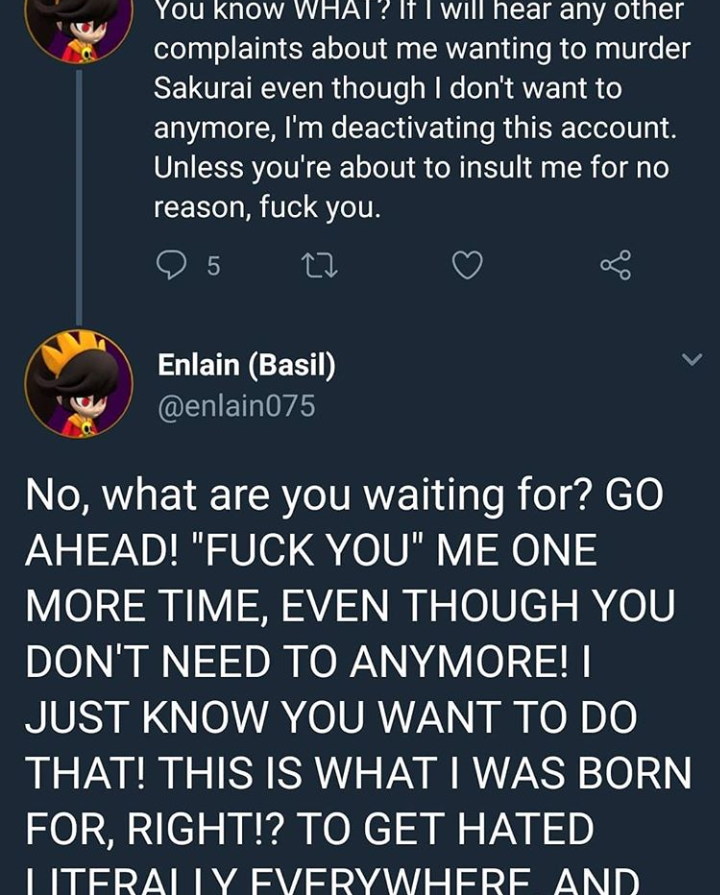Expand the chevron menu on Enlain's tweet
Viewport: 720px width, 895px height.
tap(692, 359)
